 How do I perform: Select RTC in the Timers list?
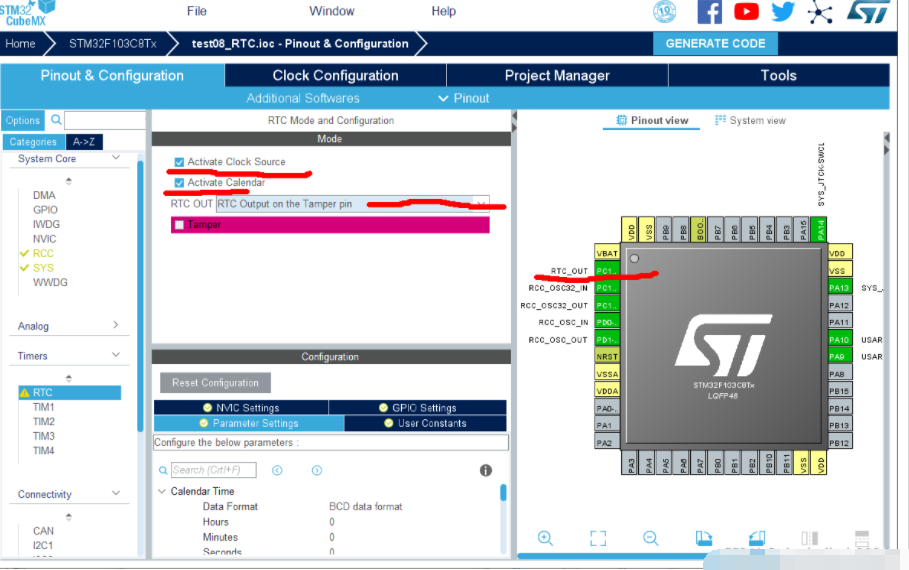coord(70,393)
